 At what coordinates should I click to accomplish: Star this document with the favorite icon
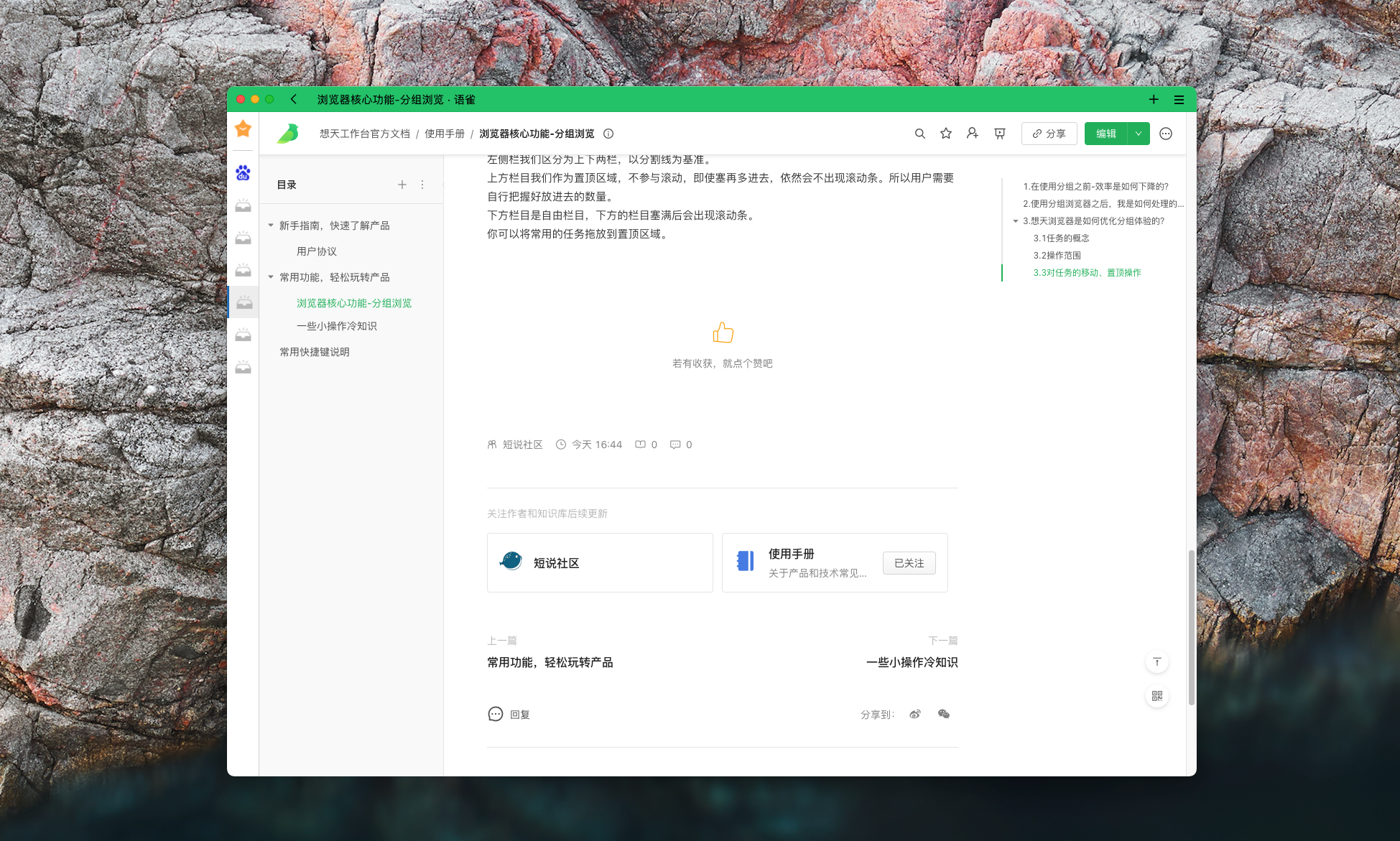pyautogui.click(x=946, y=134)
